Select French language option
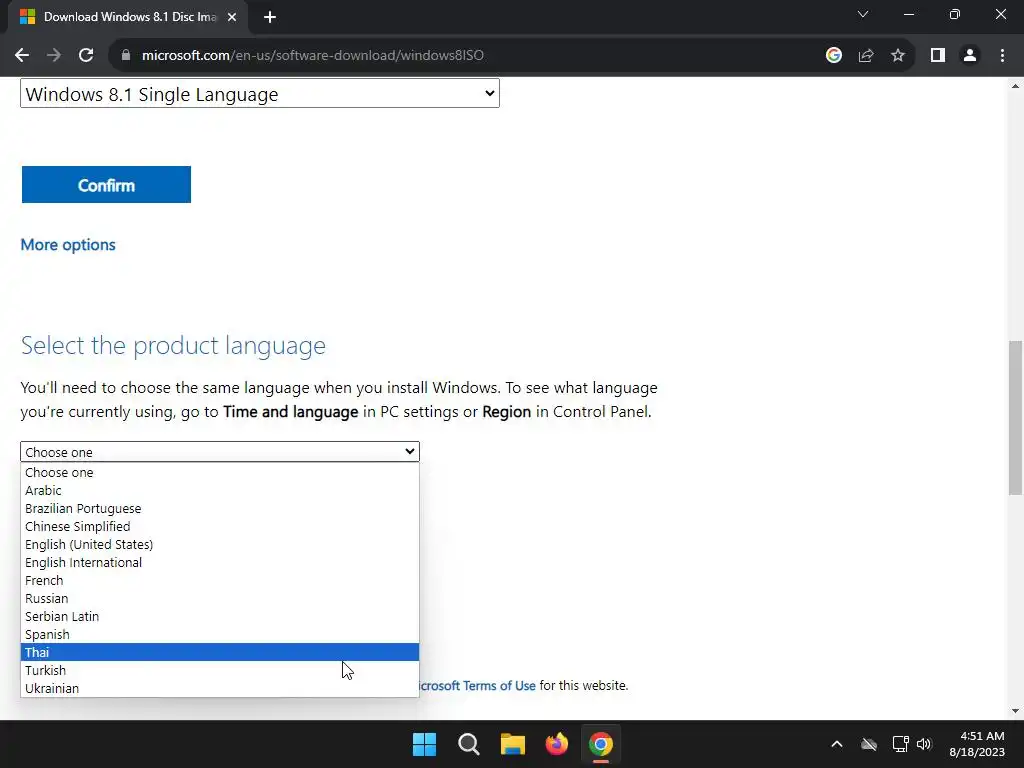The width and height of the screenshot is (1024, 768). (x=220, y=580)
